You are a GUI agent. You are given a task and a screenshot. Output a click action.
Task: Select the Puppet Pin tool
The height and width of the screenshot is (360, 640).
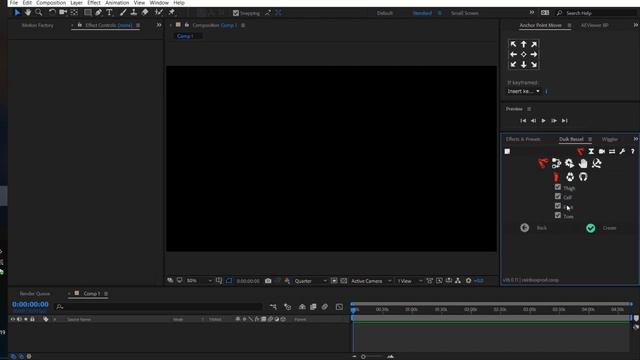(171, 13)
